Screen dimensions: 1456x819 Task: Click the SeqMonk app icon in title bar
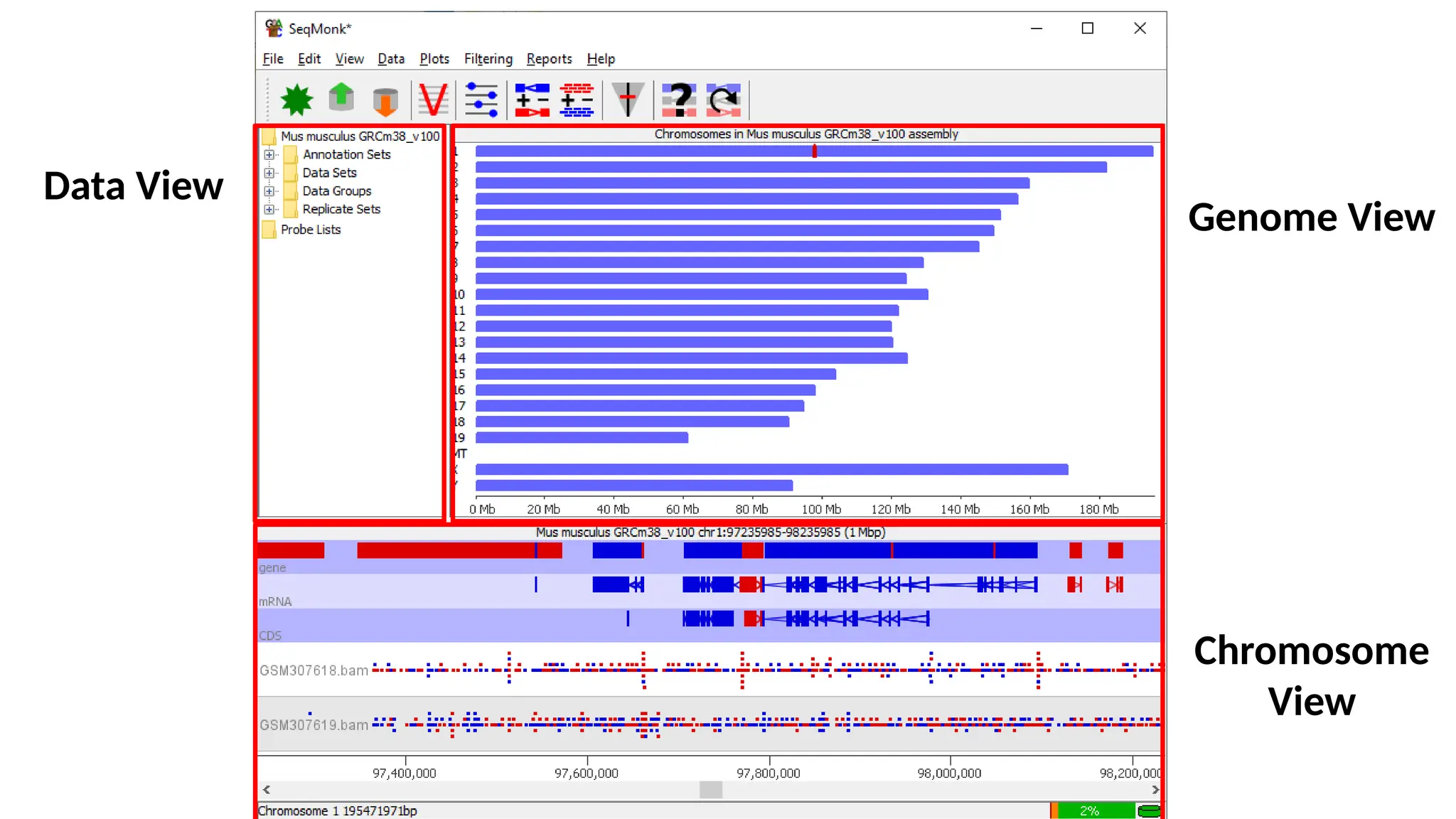[274, 28]
